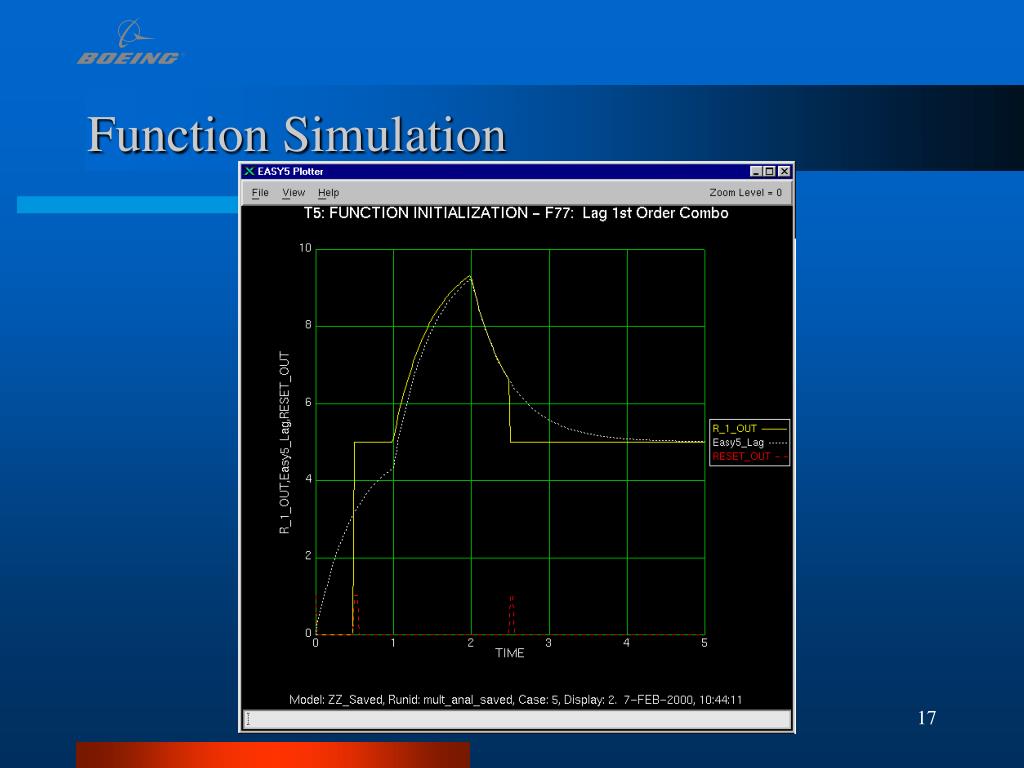This screenshot has height=768, width=1024.
Task: Open the File menu
Action: click(260, 193)
